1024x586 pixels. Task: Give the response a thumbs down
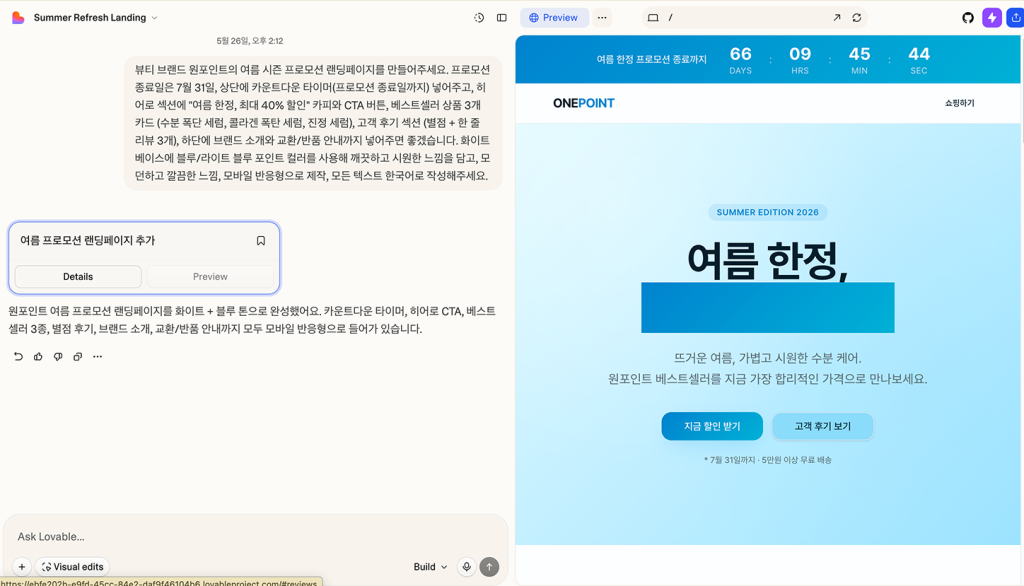[58, 357]
